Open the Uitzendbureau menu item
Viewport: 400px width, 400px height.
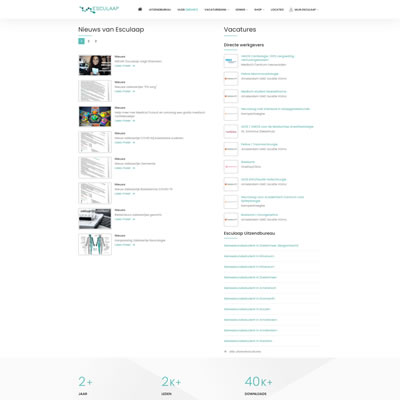(x=160, y=10)
